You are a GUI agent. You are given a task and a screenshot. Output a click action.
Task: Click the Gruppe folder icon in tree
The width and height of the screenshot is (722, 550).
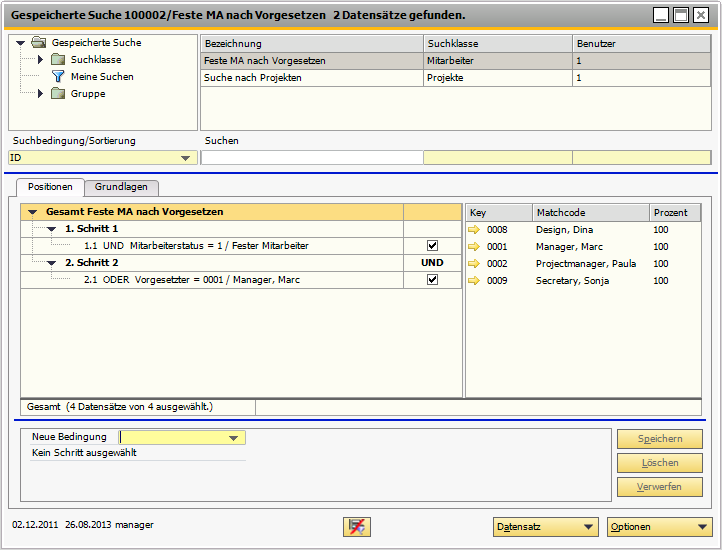pyautogui.click(x=58, y=94)
